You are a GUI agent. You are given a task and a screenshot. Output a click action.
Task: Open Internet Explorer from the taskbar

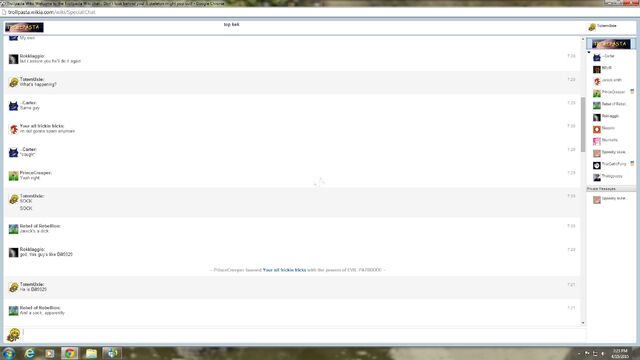click(29, 353)
